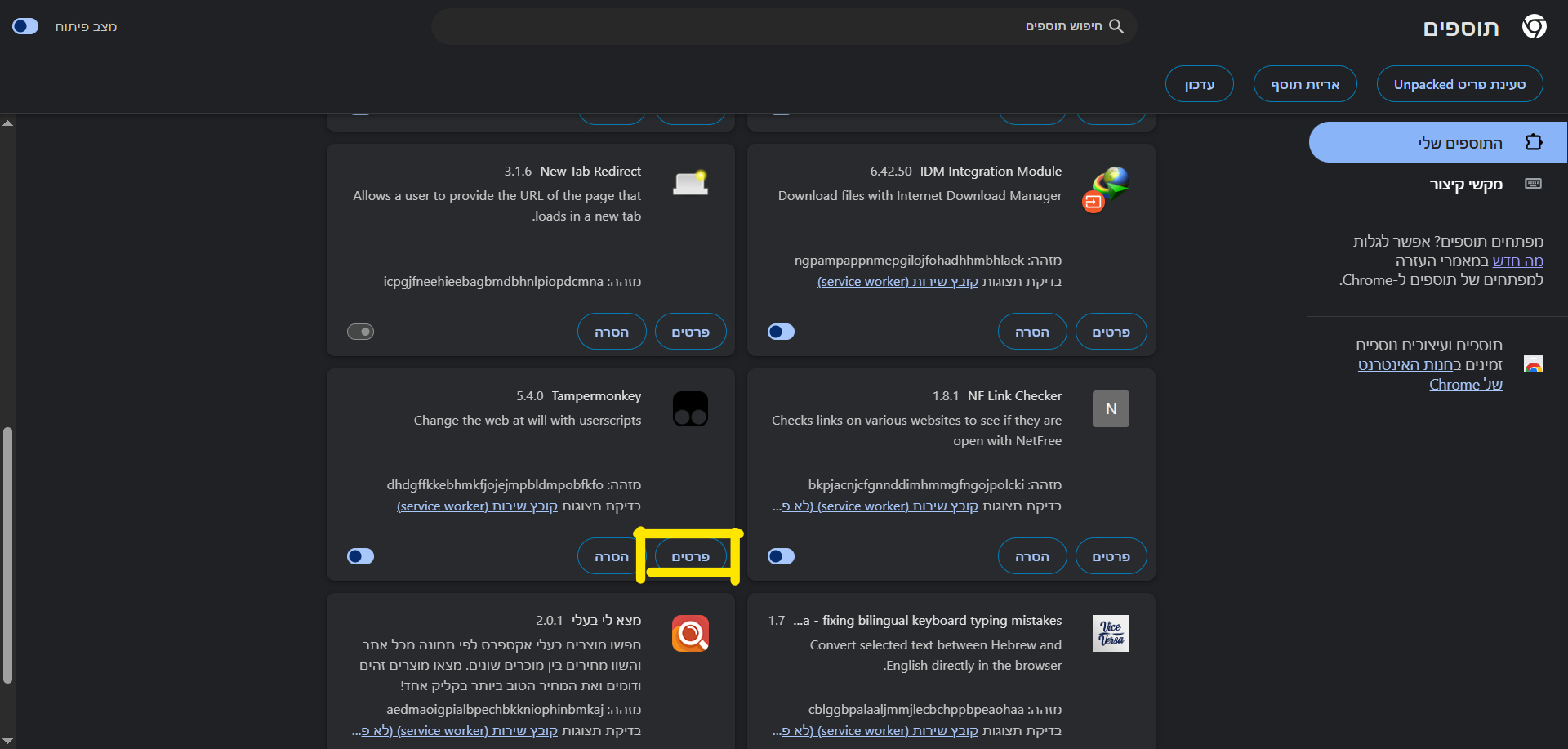Open Tampermonkey details button
1568x749 pixels.
[690, 556]
